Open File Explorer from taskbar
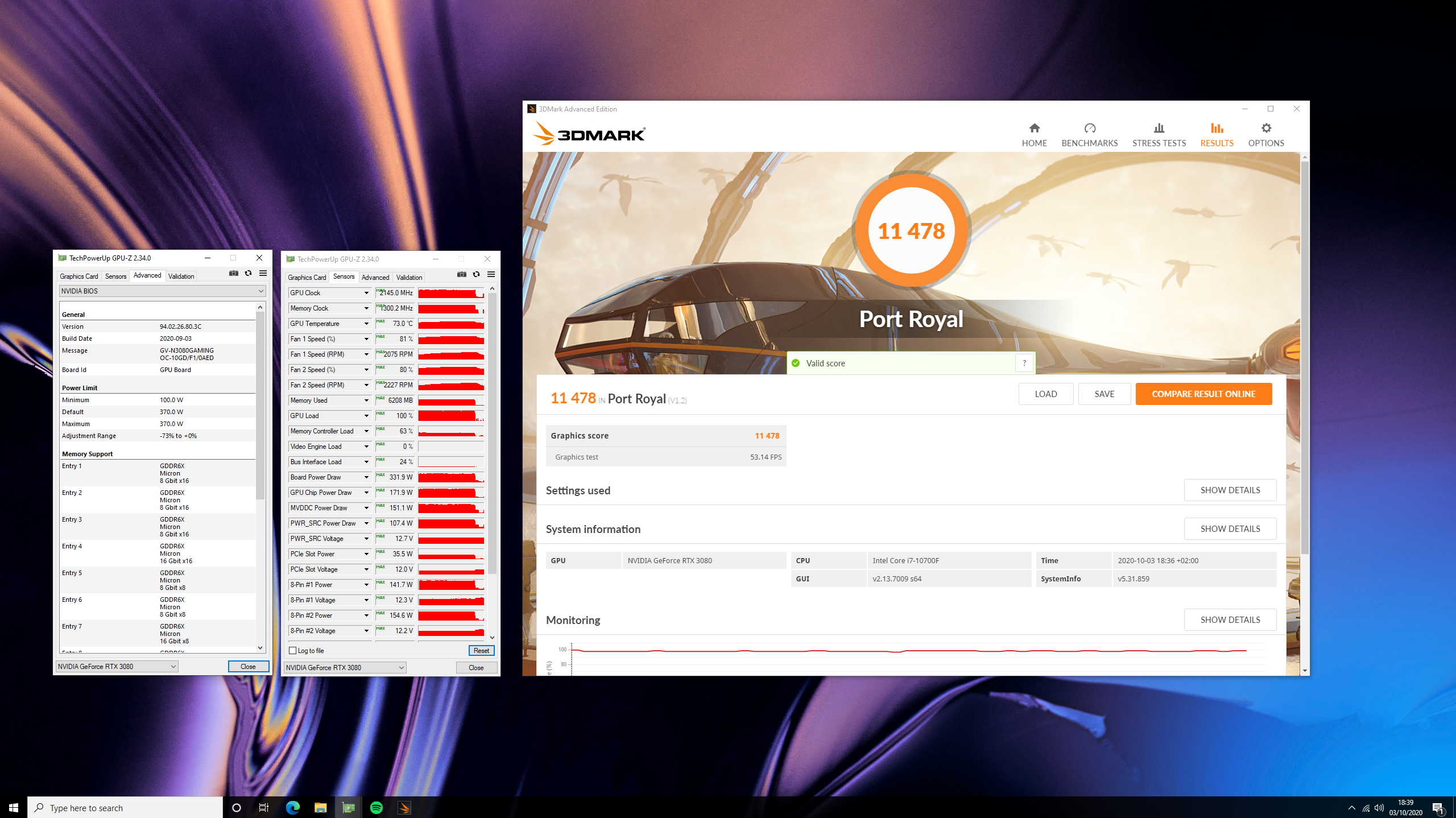1456x818 pixels. click(320, 807)
